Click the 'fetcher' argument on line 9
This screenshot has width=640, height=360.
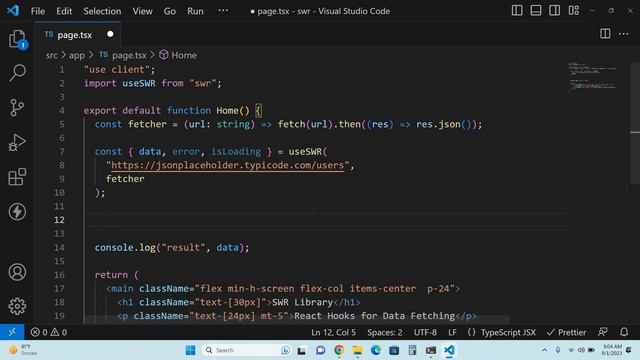[125, 179]
